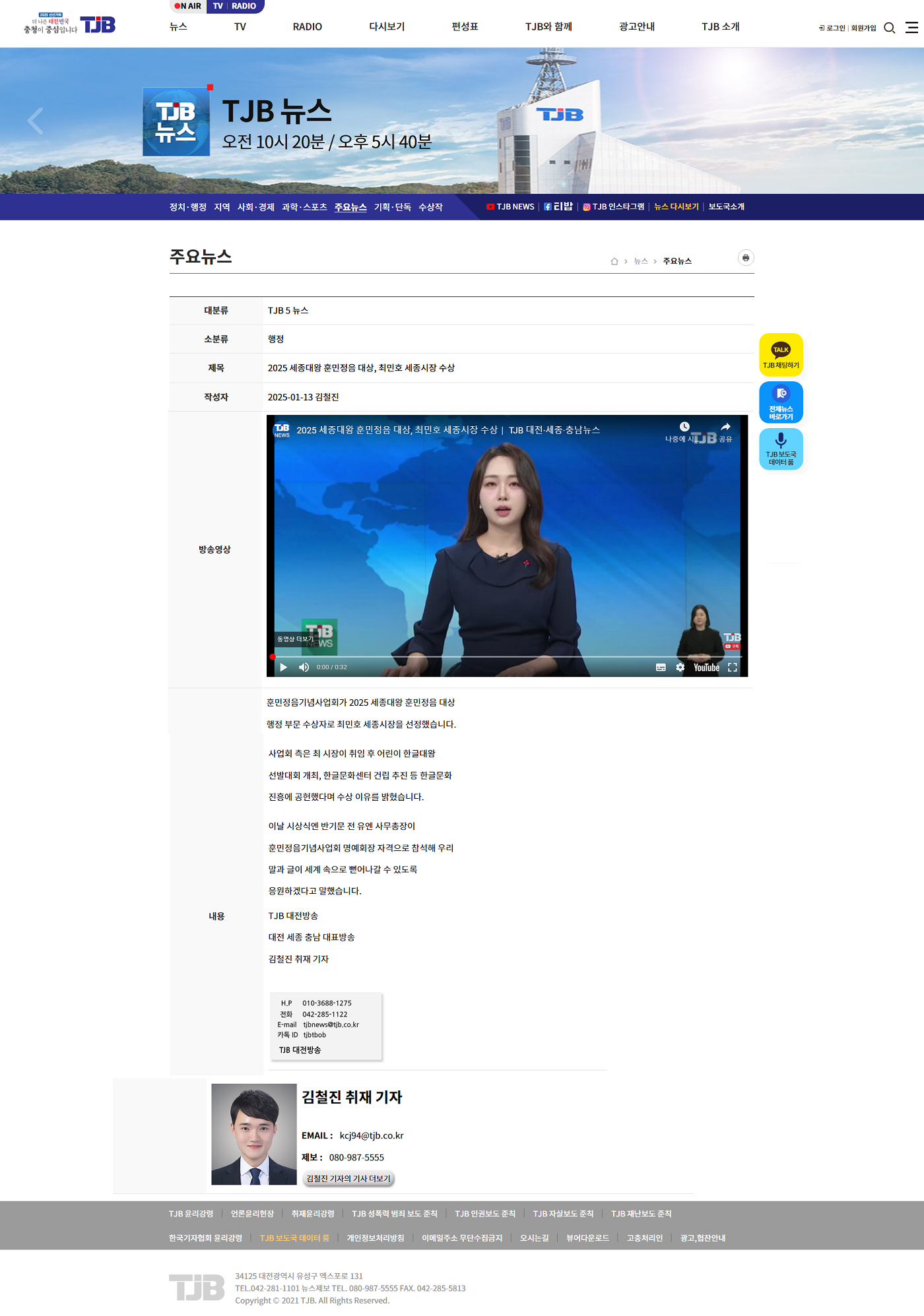Viewport: 924px width, 1316px height.
Task: Open TJB 보도국 데이터룸 microphone button
Action: tap(781, 449)
